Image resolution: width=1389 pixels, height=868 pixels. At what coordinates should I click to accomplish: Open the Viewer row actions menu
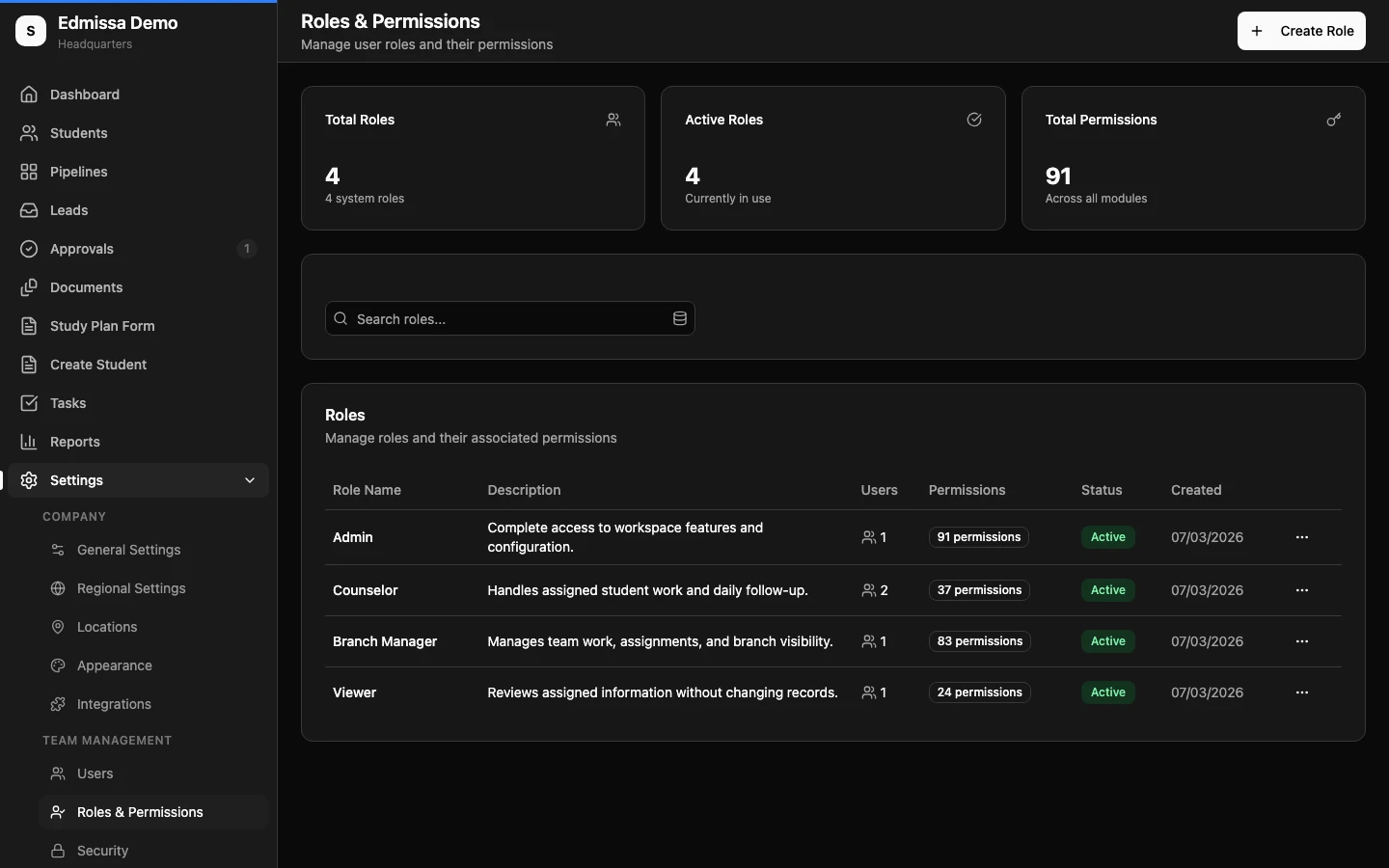click(1302, 692)
